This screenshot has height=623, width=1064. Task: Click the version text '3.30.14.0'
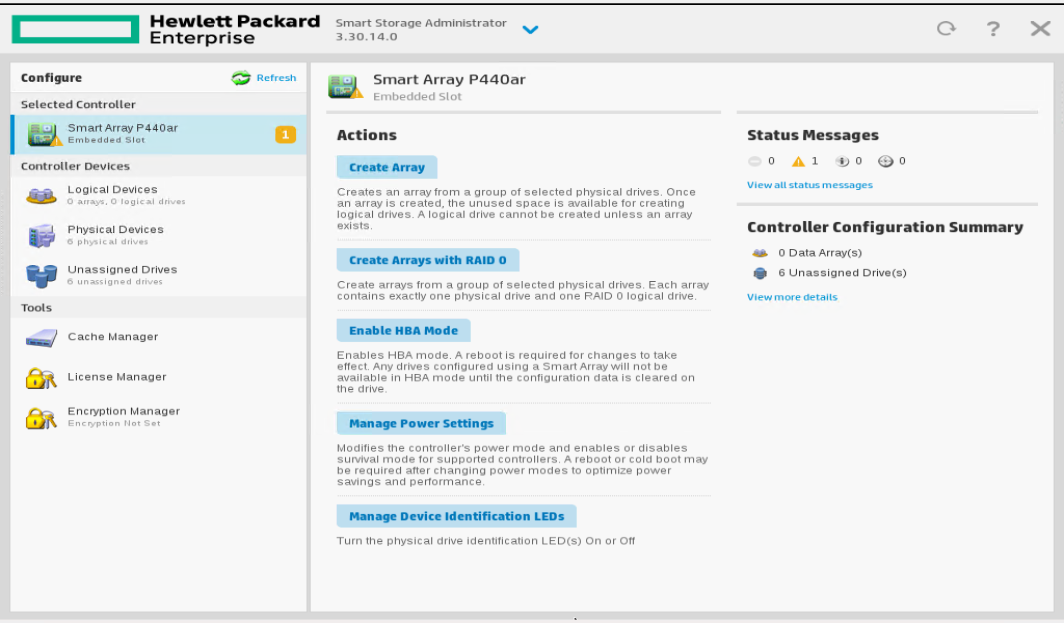pyautogui.click(x=366, y=37)
